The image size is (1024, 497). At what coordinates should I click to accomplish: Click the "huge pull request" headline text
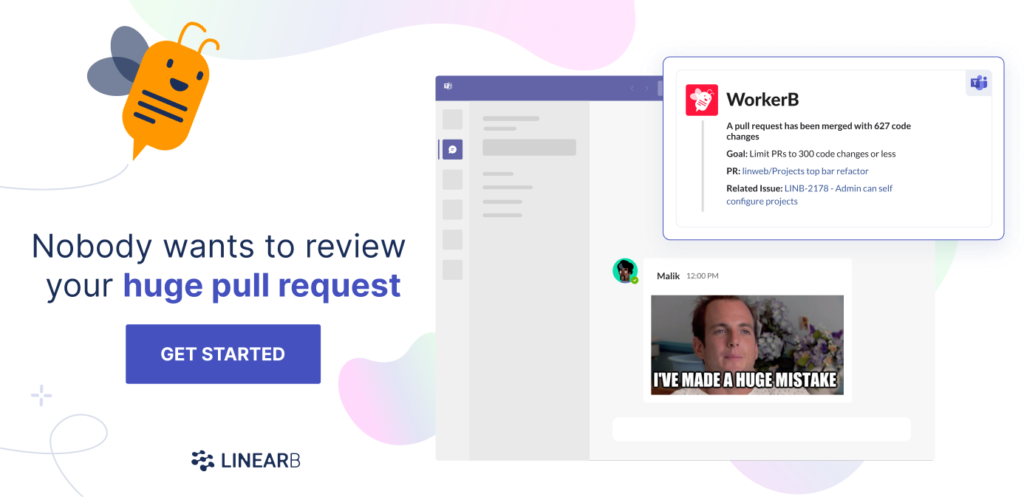262,285
